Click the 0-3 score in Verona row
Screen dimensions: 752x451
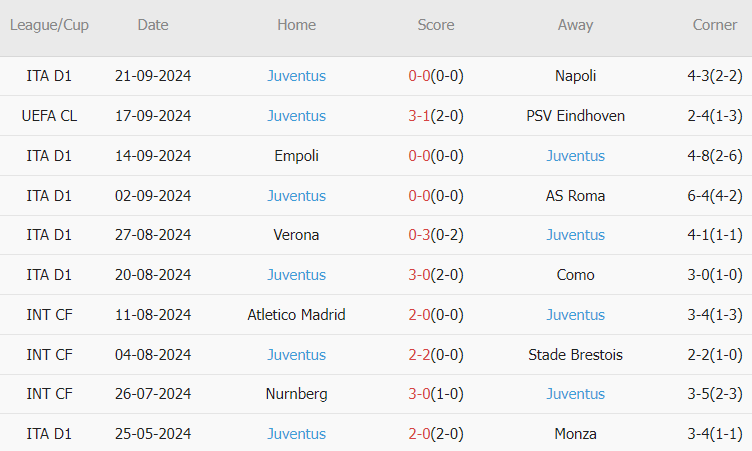tap(419, 235)
